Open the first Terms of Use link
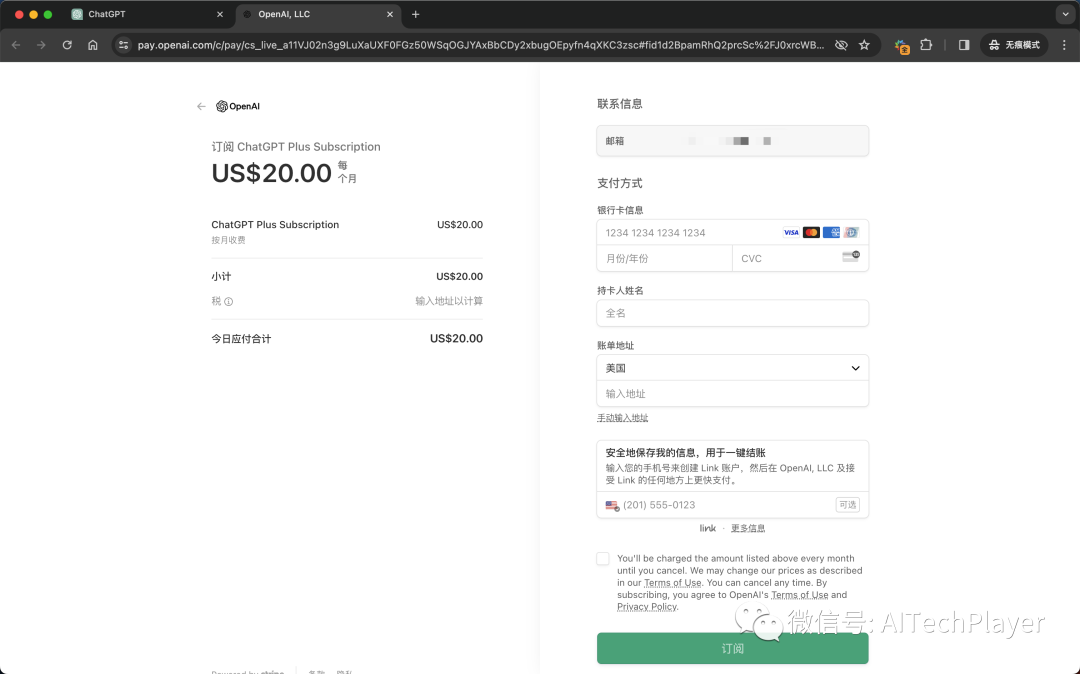The width and height of the screenshot is (1080, 674). pos(672,583)
